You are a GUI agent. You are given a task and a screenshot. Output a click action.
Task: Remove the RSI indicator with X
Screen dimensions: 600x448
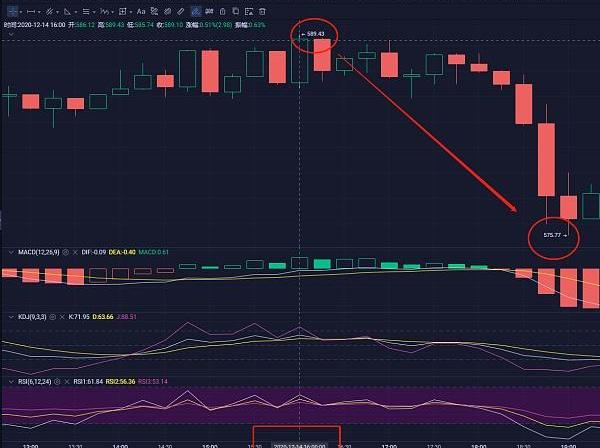pyautogui.click(x=67, y=381)
